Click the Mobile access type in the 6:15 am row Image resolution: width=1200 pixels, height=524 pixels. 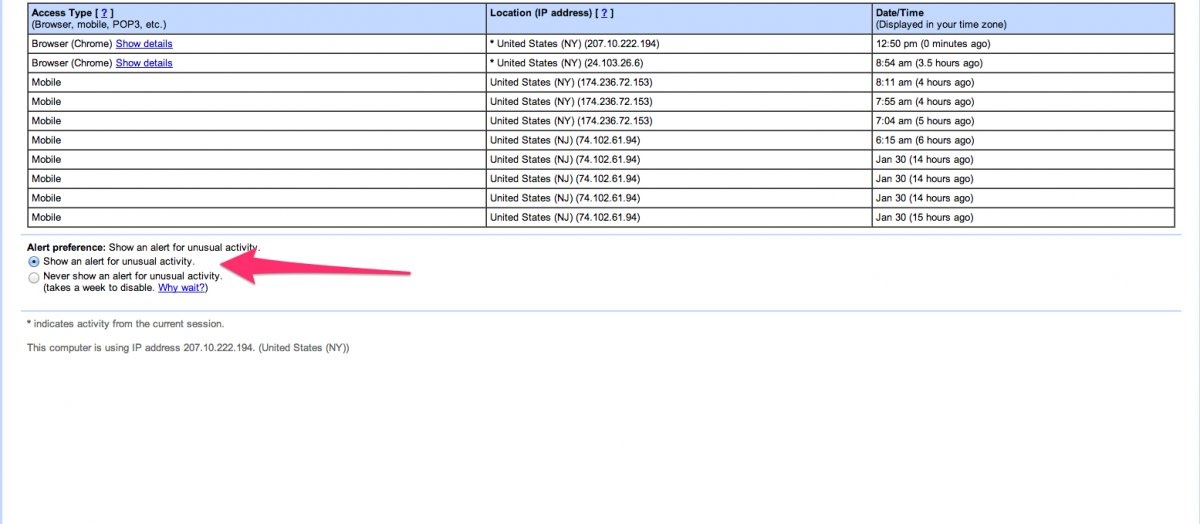tap(46, 140)
